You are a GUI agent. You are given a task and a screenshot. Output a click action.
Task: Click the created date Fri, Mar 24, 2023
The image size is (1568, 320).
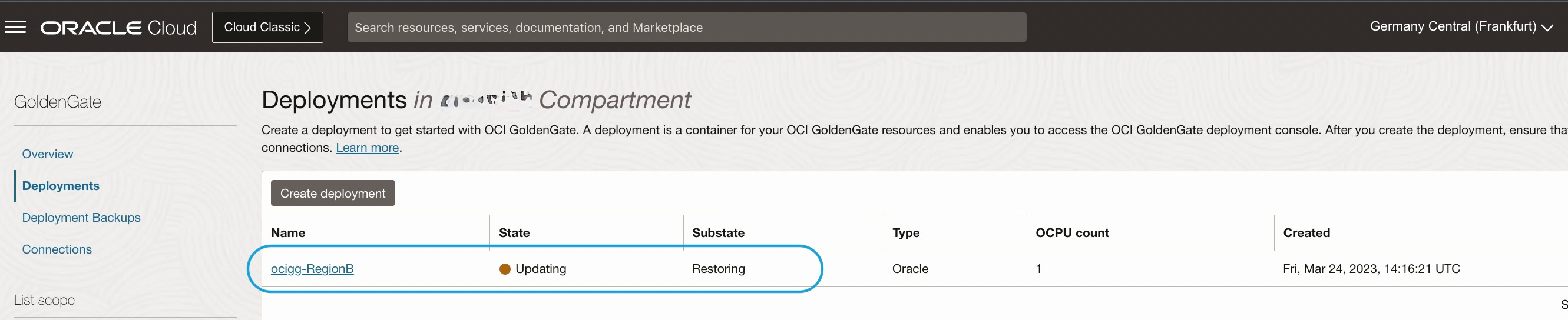pos(1371,268)
